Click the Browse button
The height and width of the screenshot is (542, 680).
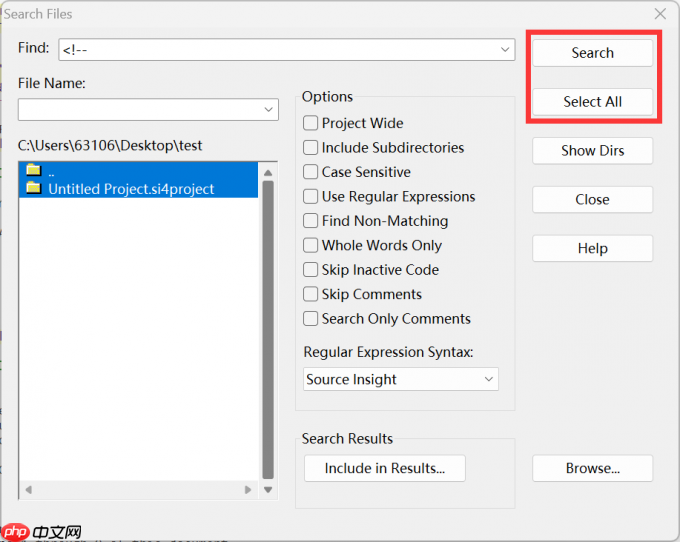(592, 468)
